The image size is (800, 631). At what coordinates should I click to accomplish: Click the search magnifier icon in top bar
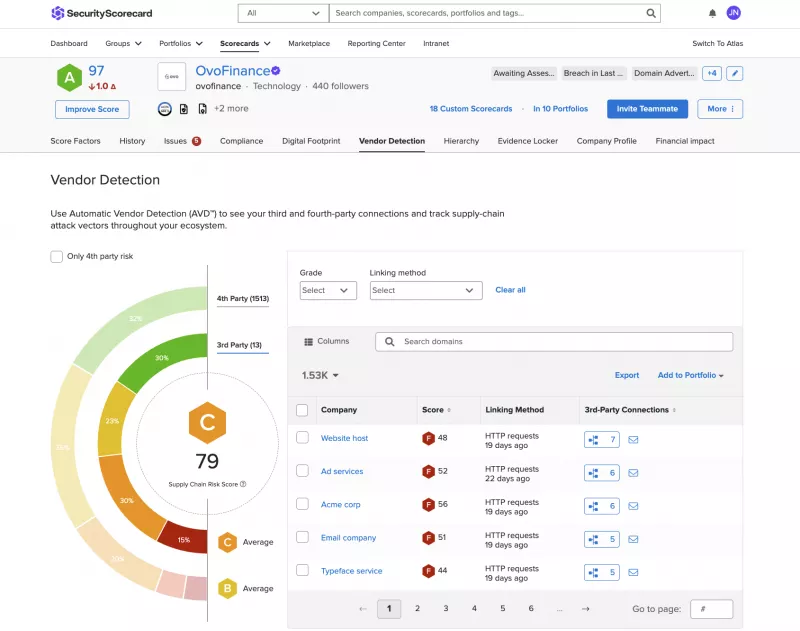pyautogui.click(x=651, y=13)
